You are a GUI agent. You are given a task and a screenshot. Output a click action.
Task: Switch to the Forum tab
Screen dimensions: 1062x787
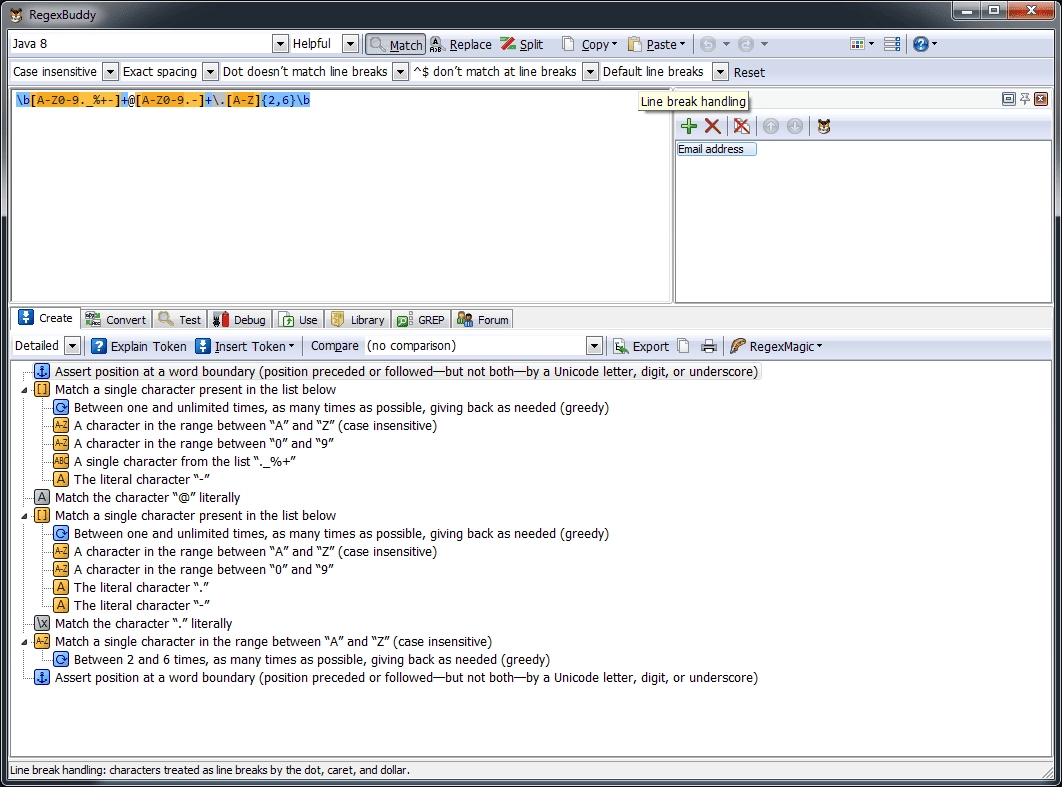tap(483, 320)
